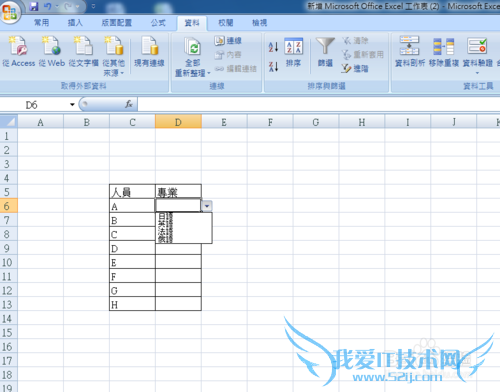Image resolution: width=500 pixels, height=392 pixels.
Task: Select row 6 header
Action: (9, 206)
